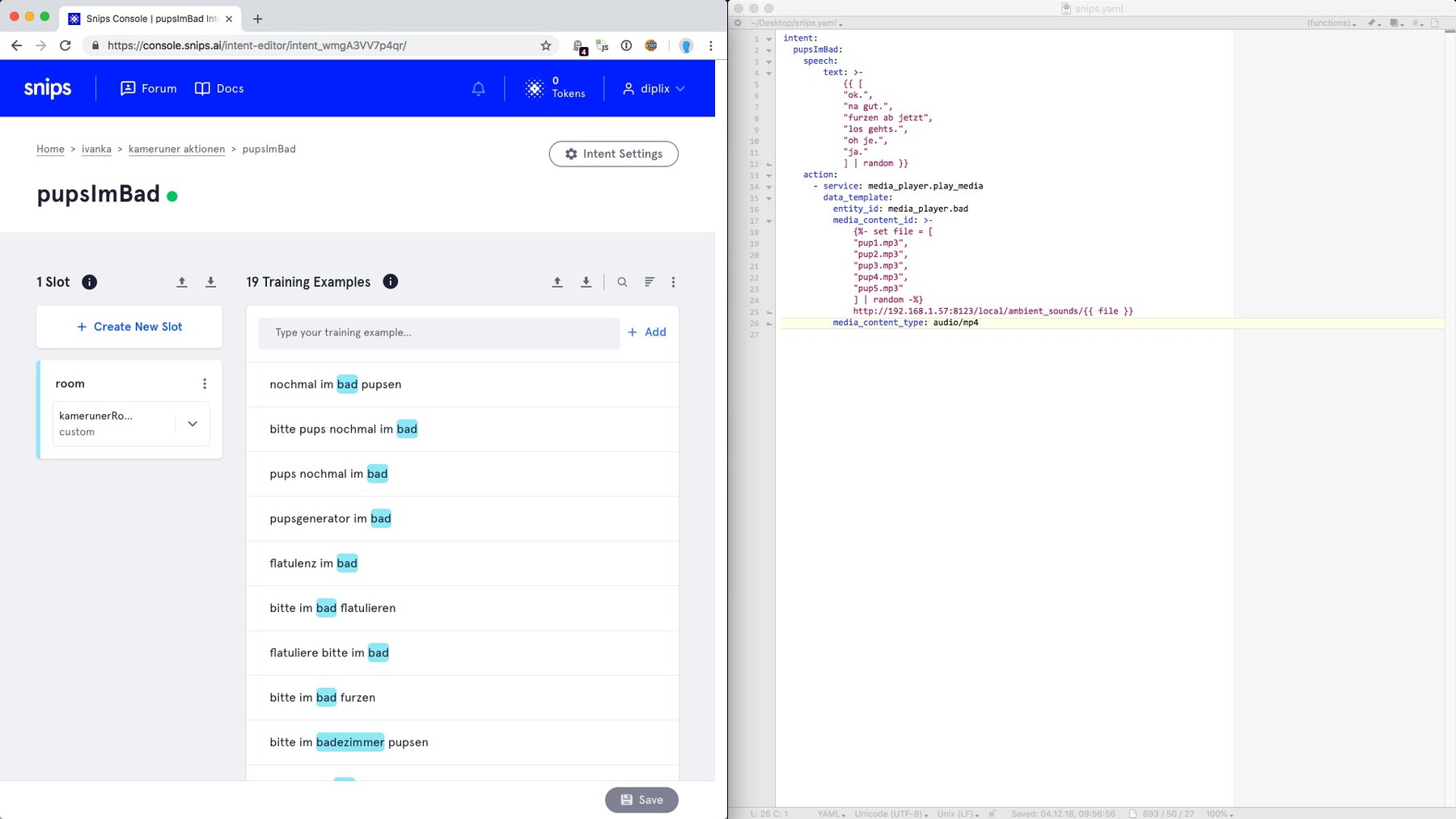Open Unix (LF) line endings dropdown

pos(959,813)
